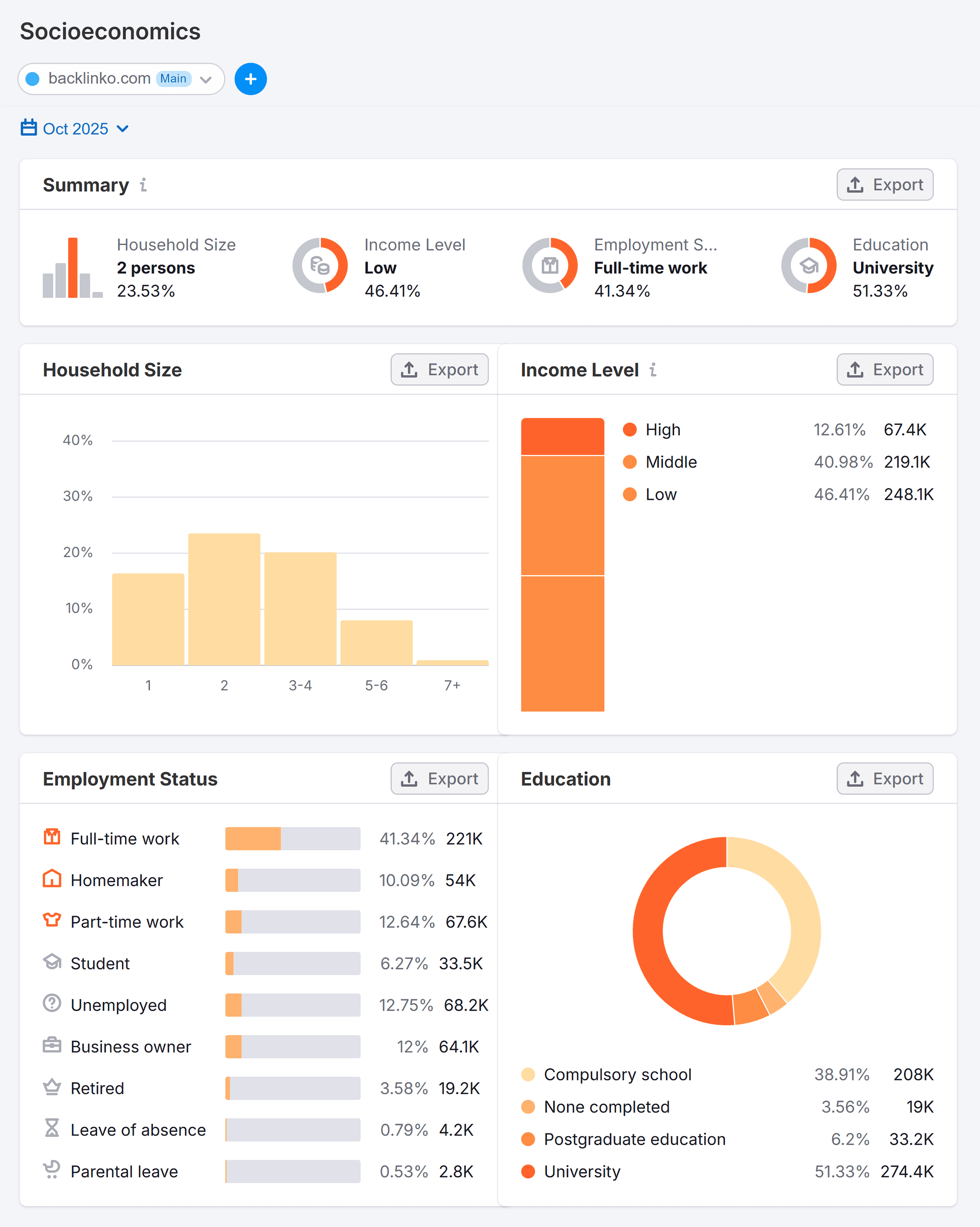Image resolution: width=980 pixels, height=1227 pixels.
Task: Click the Summary info icon
Action: [x=143, y=185]
